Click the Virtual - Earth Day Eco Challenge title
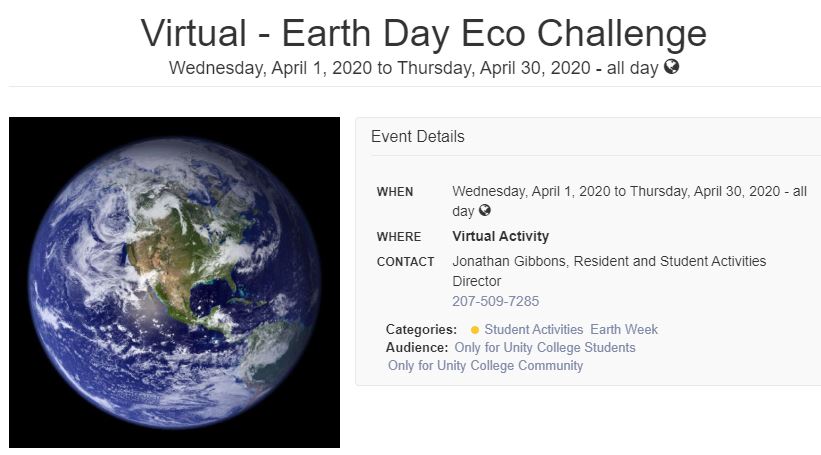The height and width of the screenshot is (455, 821). (423, 33)
